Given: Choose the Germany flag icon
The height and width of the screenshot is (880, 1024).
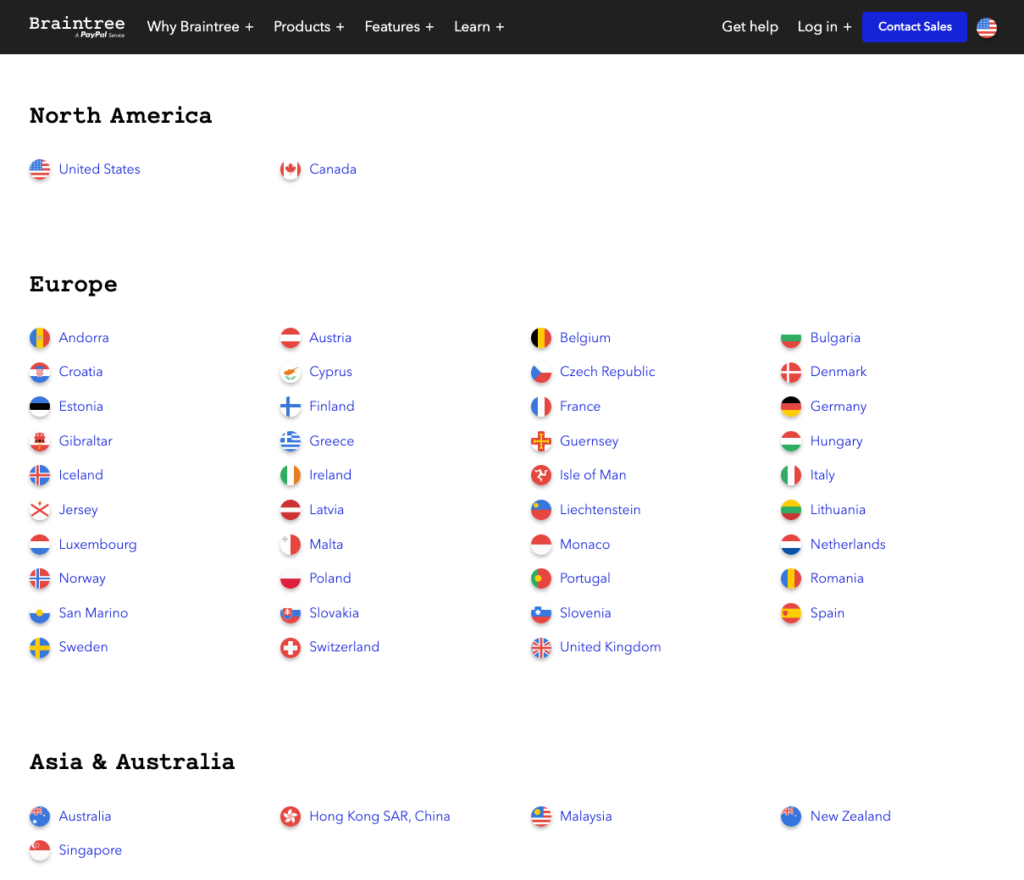Looking at the screenshot, I should coord(791,407).
